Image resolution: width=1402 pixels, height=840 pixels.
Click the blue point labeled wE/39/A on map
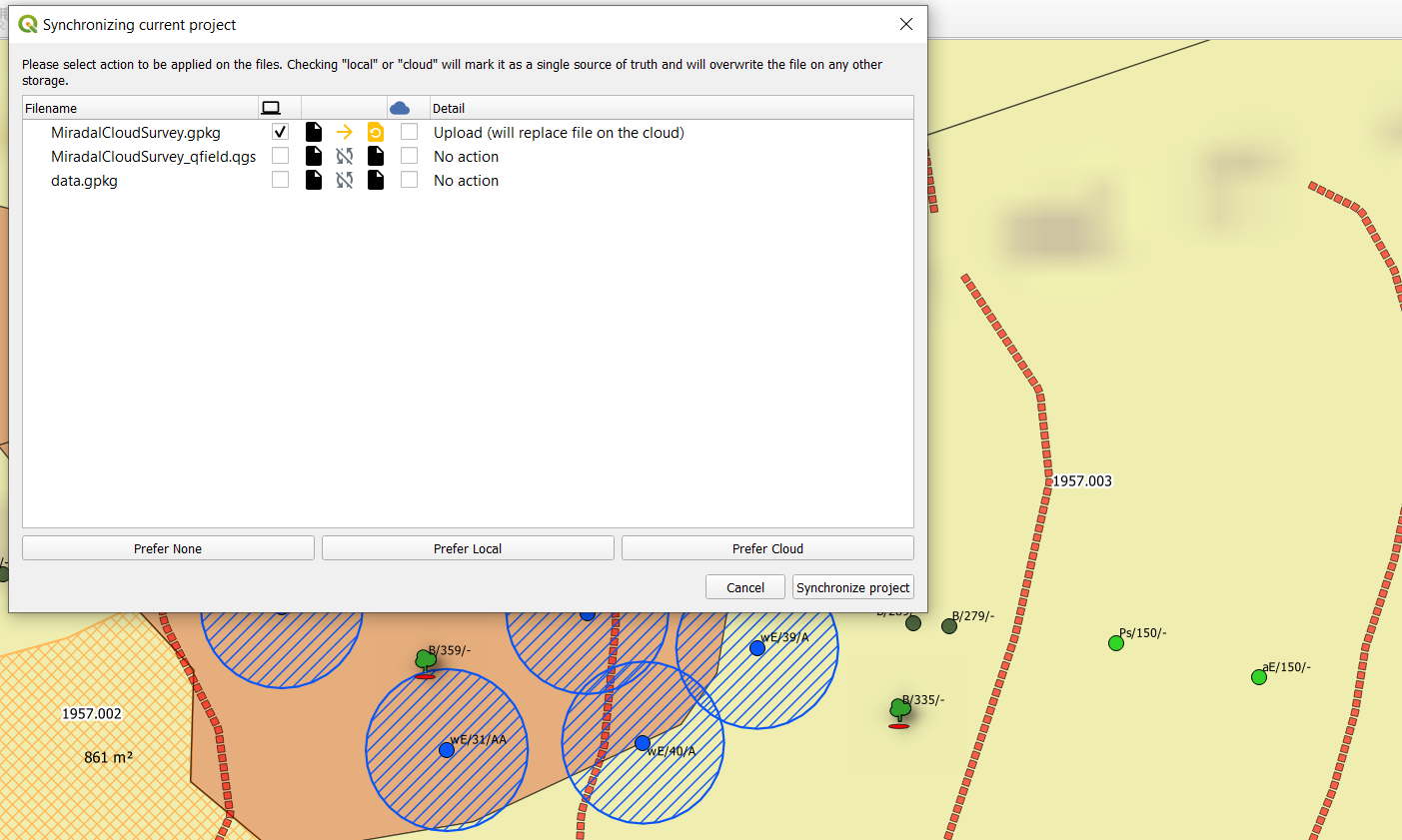click(x=757, y=648)
